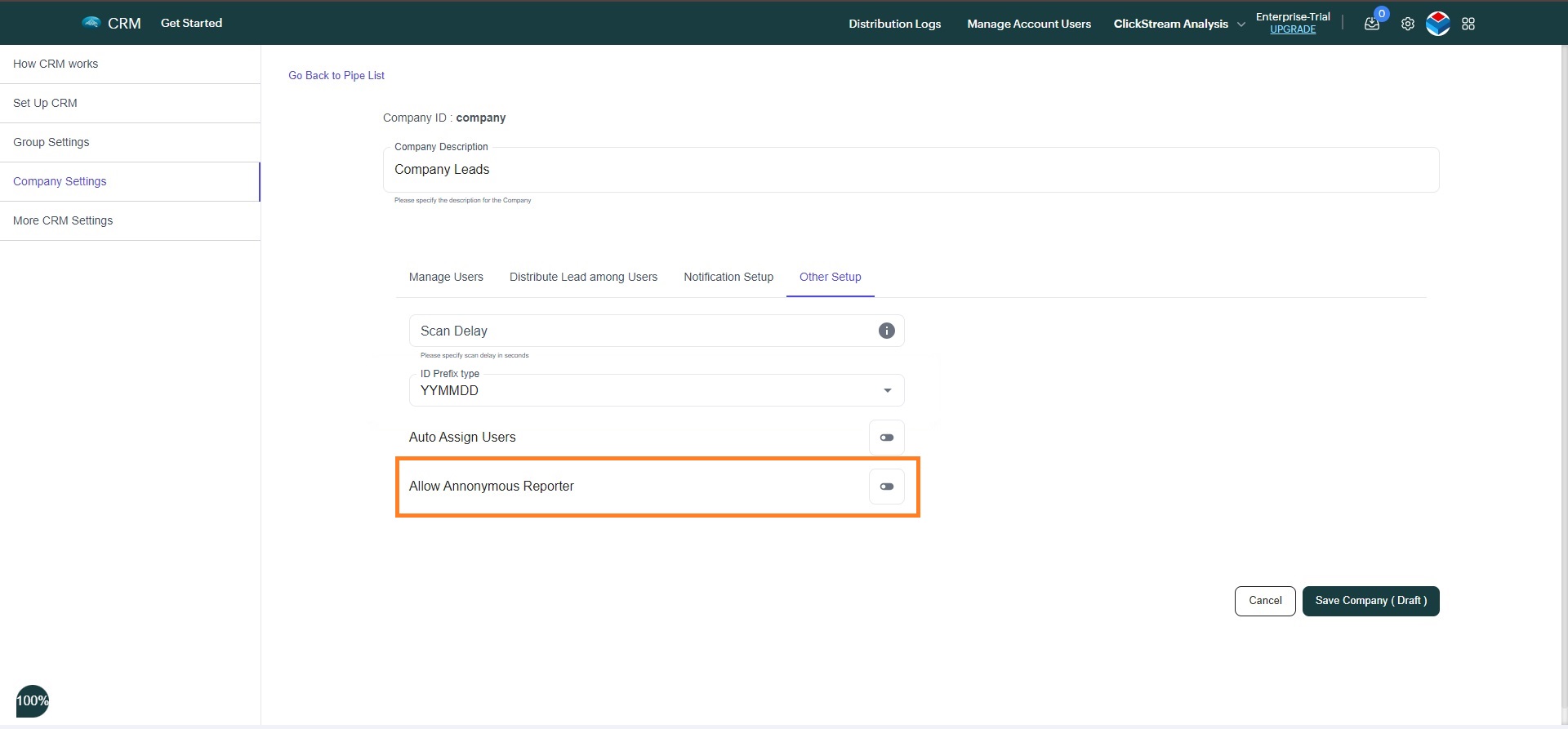
Task: Open the settings gear icon
Action: click(x=1408, y=24)
